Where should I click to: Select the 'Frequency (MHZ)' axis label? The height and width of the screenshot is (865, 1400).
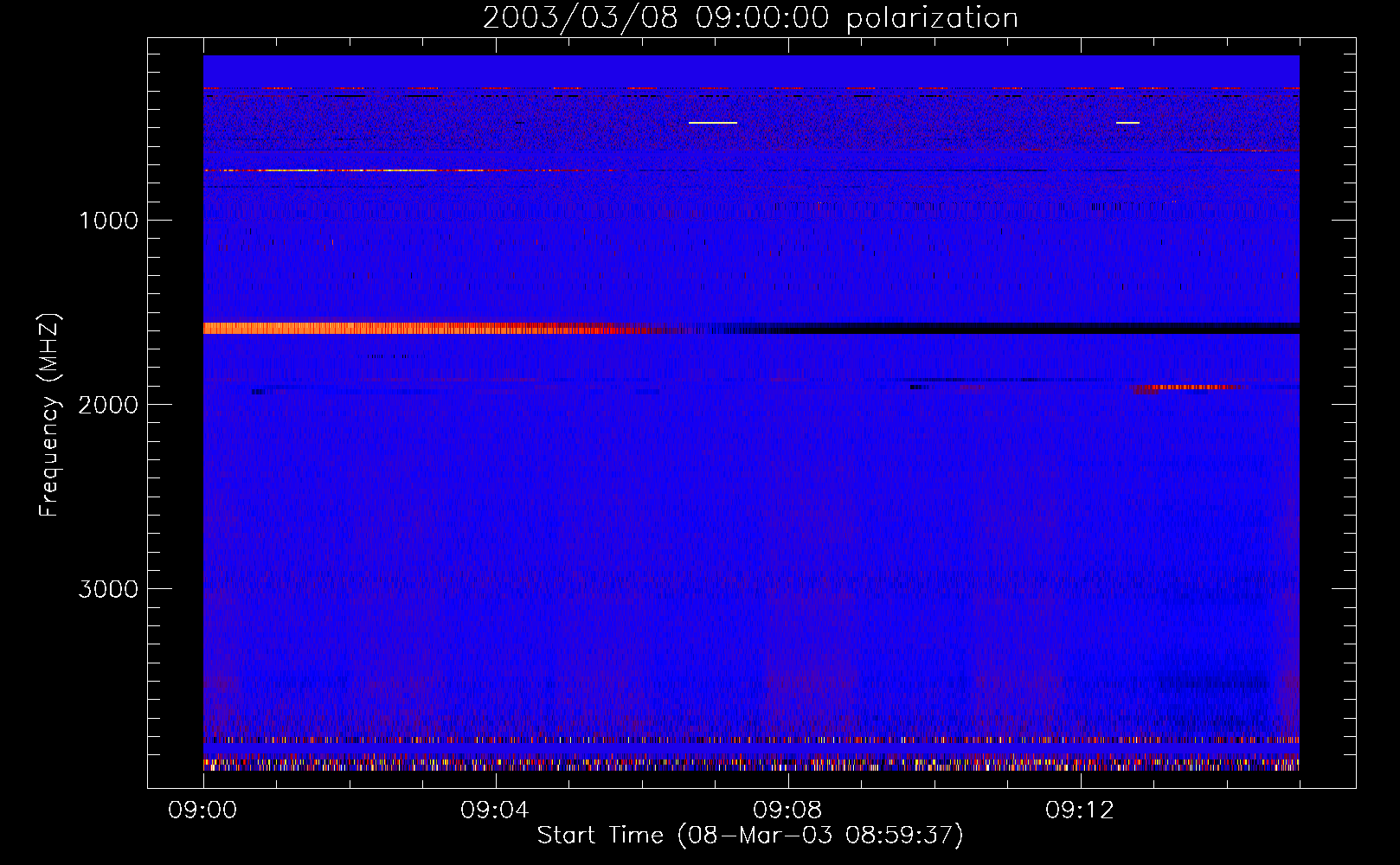tap(50, 415)
